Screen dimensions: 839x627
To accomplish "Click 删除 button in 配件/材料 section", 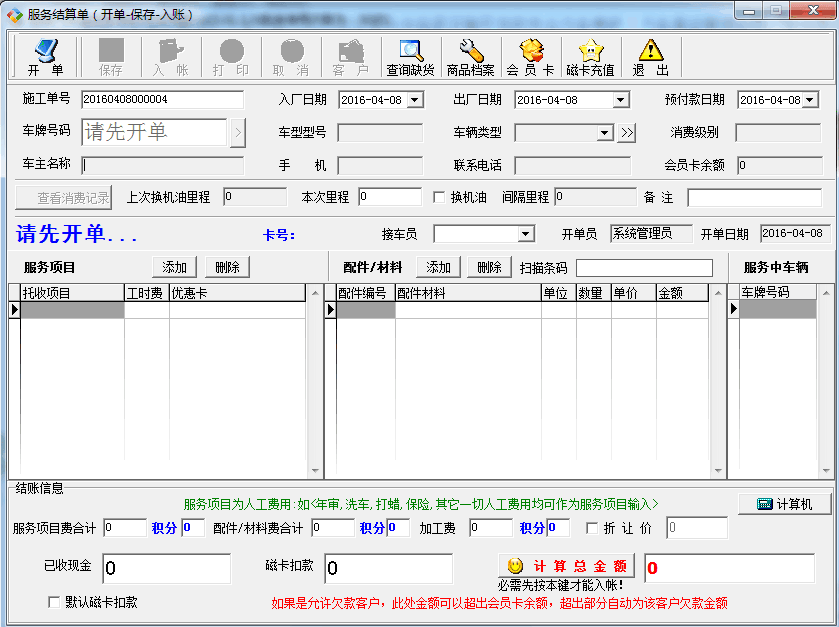I will [x=488, y=267].
